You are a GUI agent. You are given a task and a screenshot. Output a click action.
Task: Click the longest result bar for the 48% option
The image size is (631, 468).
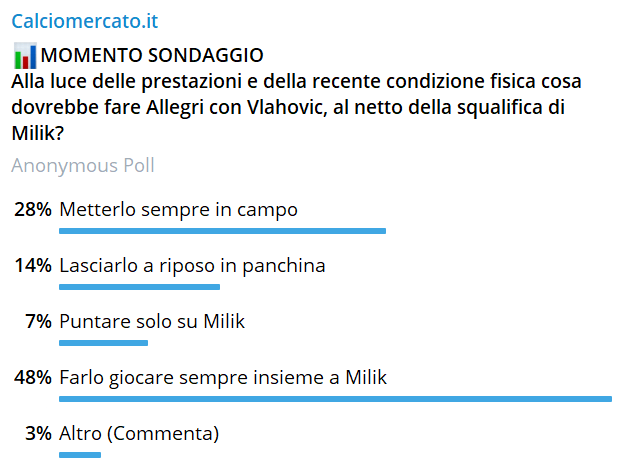point(335,399)
